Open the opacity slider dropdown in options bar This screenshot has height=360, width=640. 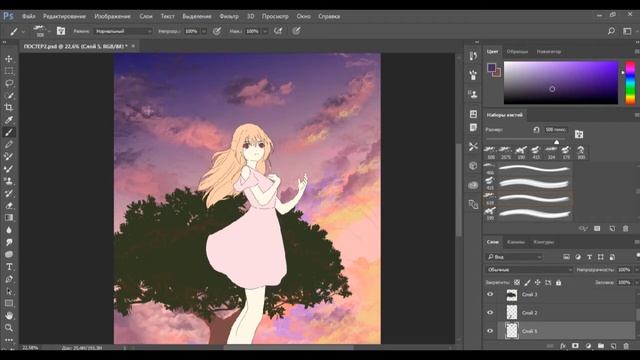[x=204, y=31]
